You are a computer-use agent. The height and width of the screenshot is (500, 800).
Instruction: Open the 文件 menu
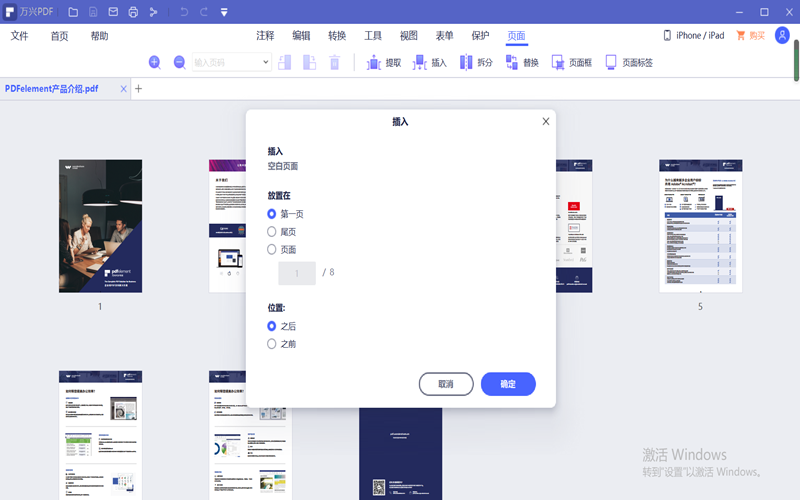(x=20, y=36)
